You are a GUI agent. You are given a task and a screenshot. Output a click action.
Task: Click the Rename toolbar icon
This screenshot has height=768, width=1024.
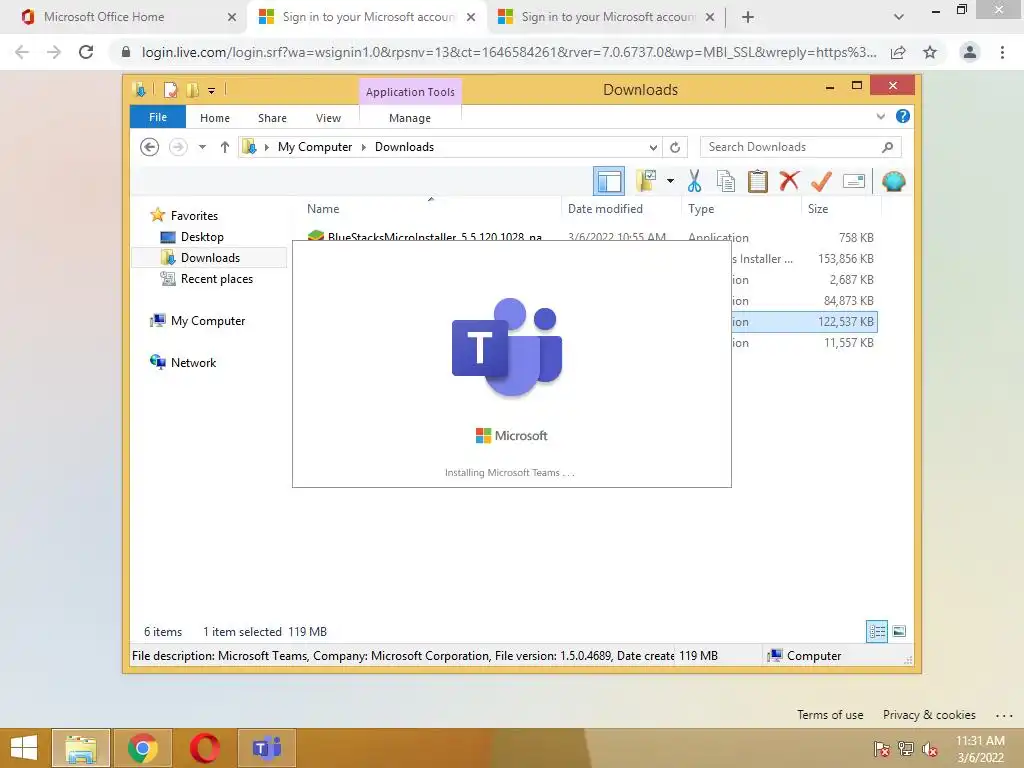[x=854, y=181]
